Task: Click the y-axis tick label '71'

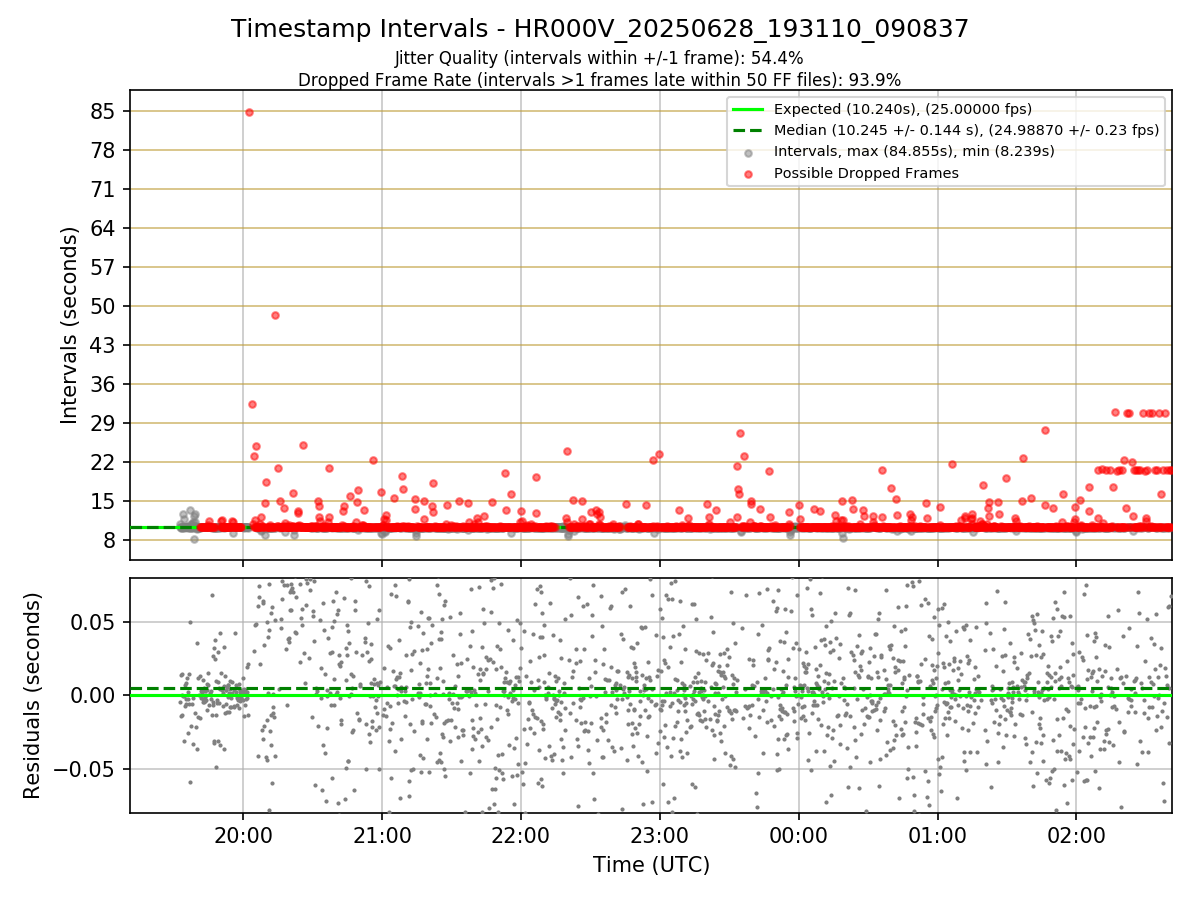Action: pos(105,189)
